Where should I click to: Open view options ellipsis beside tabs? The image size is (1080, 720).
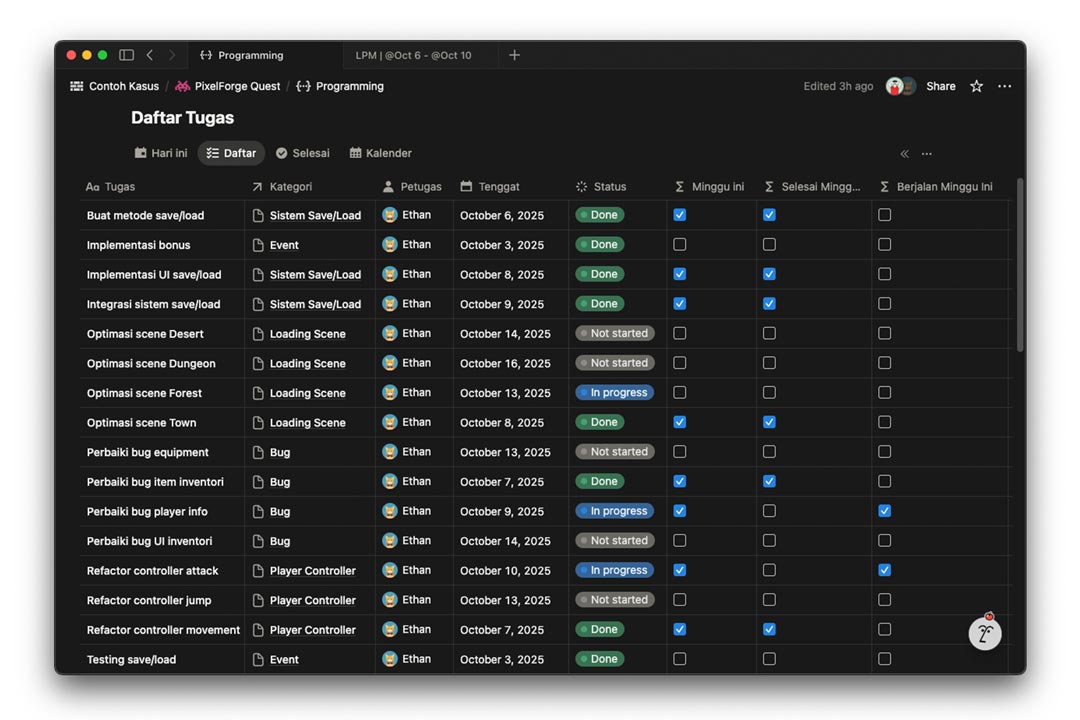tap(927, 154)
